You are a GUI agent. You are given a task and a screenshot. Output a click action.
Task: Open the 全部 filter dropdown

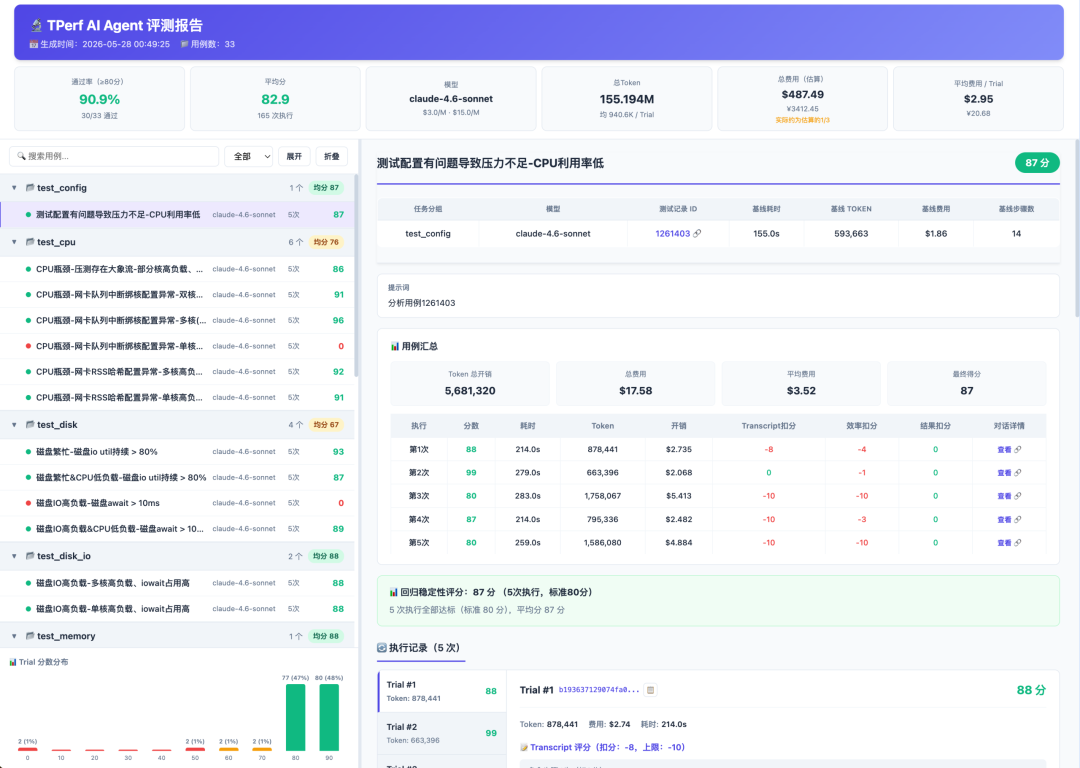249,156
